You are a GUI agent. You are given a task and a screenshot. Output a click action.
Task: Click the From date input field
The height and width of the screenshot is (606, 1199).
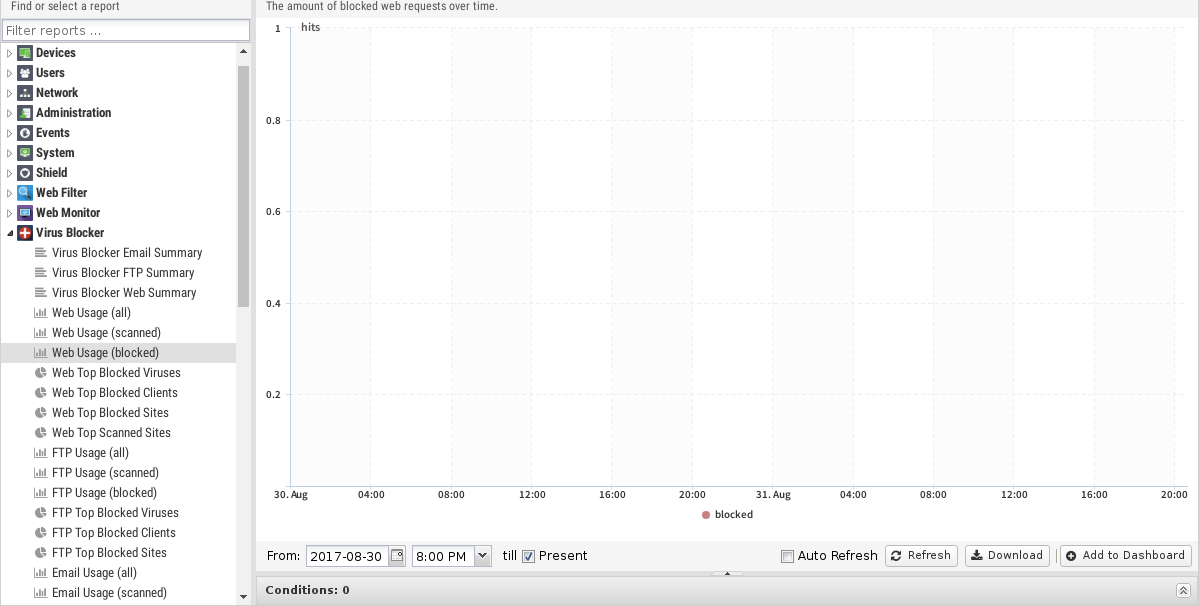click(x=348, y=556)
